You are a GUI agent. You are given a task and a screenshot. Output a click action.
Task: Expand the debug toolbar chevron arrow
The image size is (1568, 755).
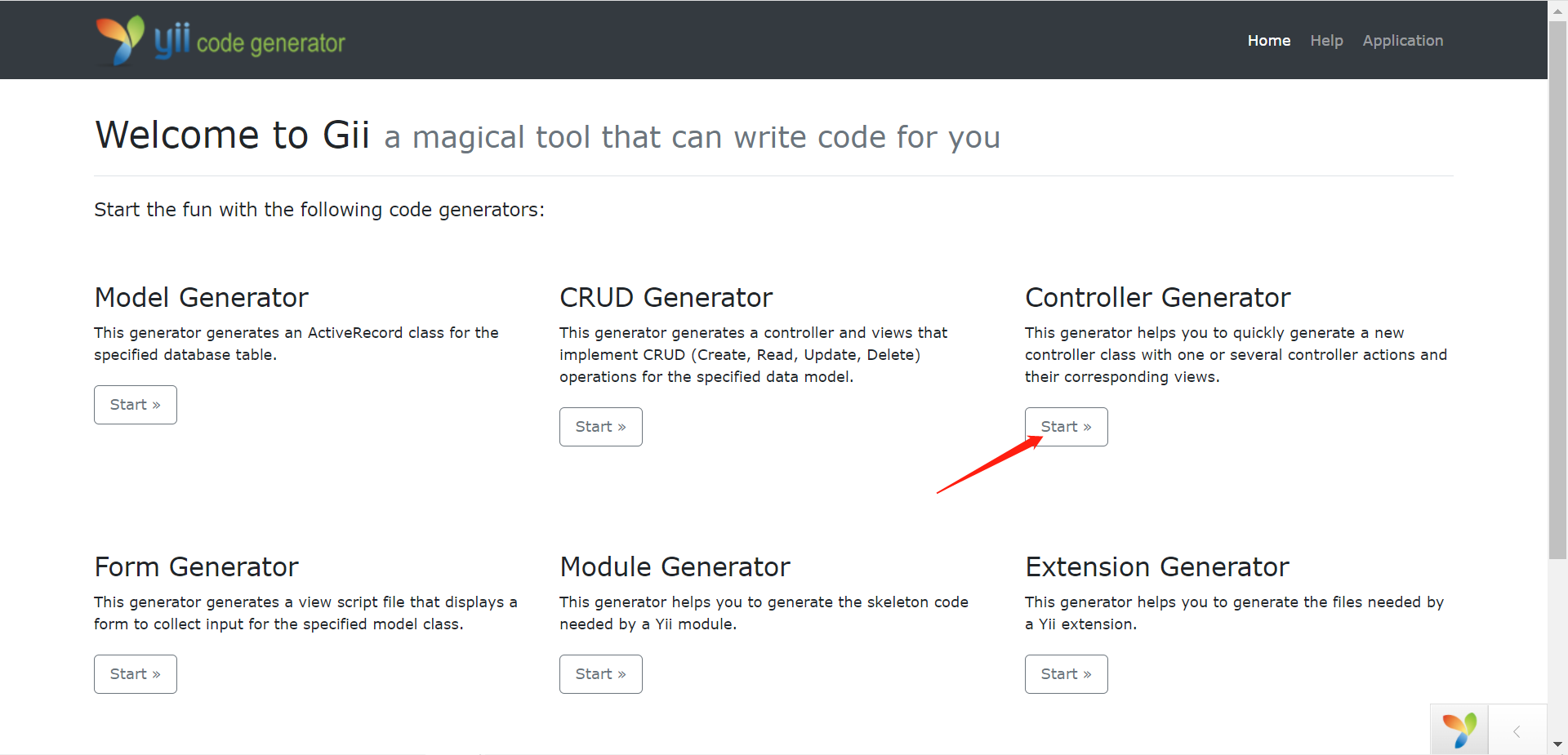coord(1517,731)
